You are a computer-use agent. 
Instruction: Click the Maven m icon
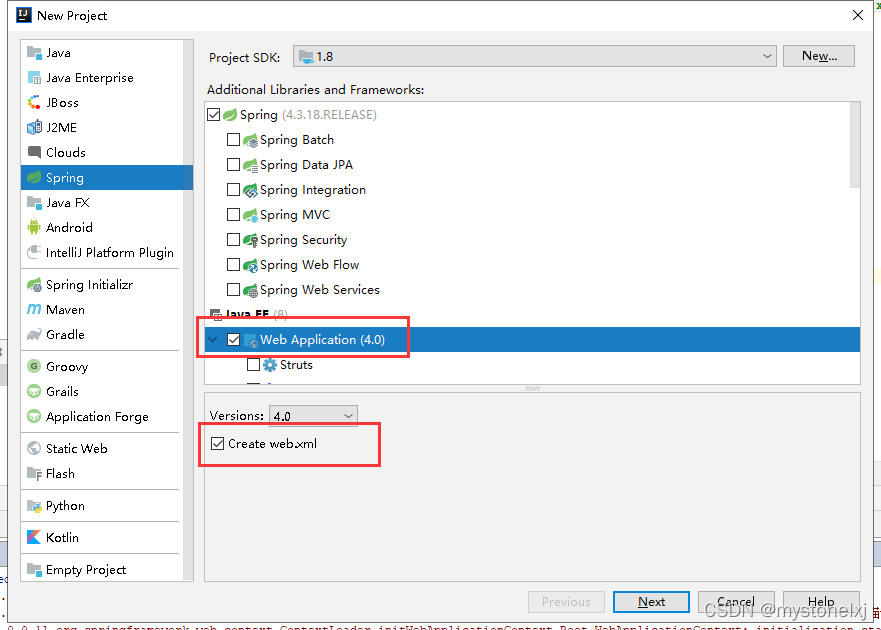[34, 310]
